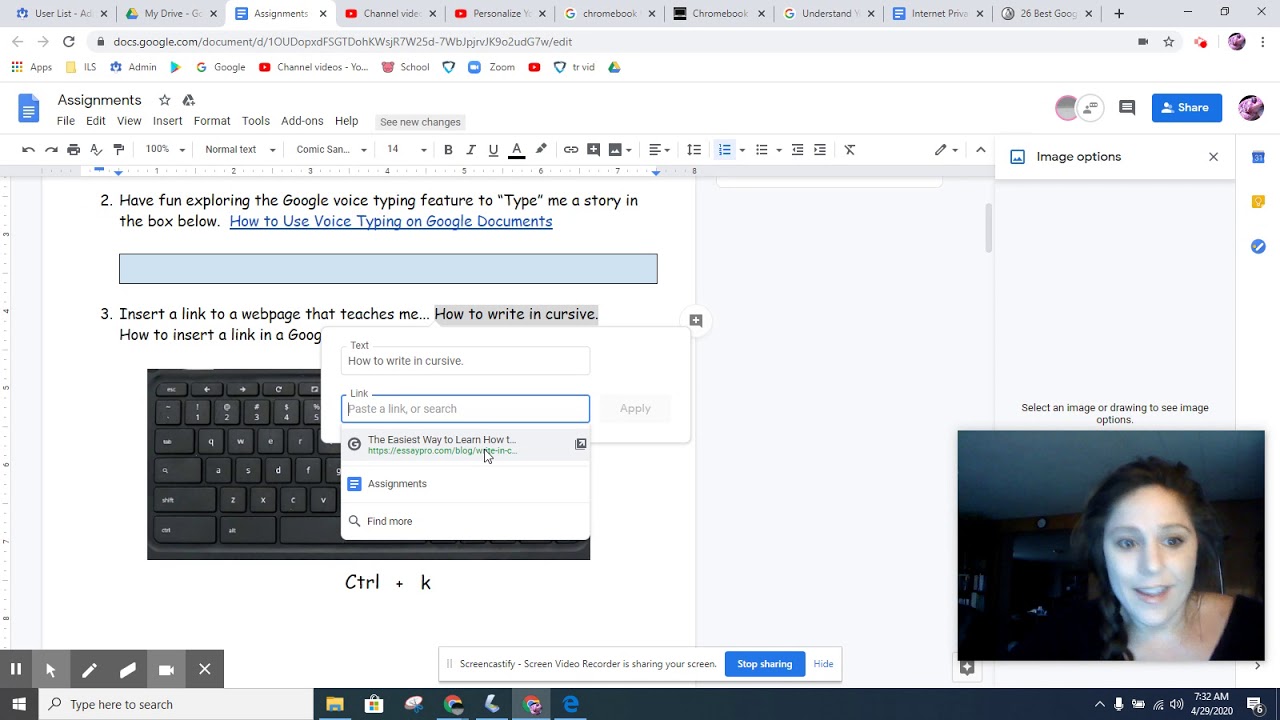The image size is (1280, 720).
Task: Choose Find more in link suggestions
Action: (x=465, y=521)
